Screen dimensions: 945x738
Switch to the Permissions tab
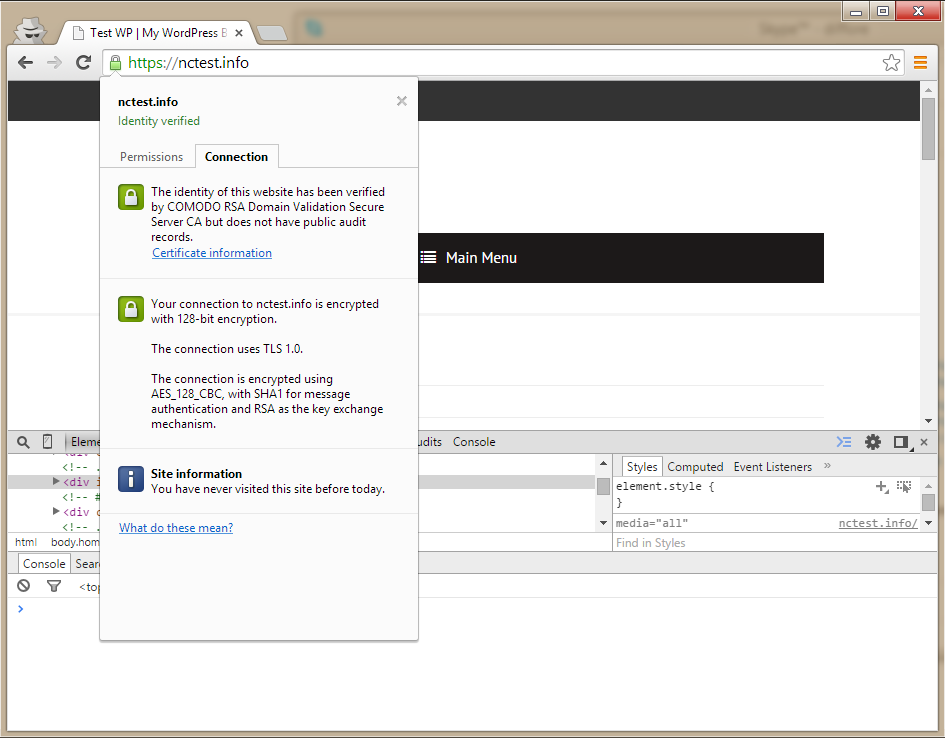[x=151, y=157]
